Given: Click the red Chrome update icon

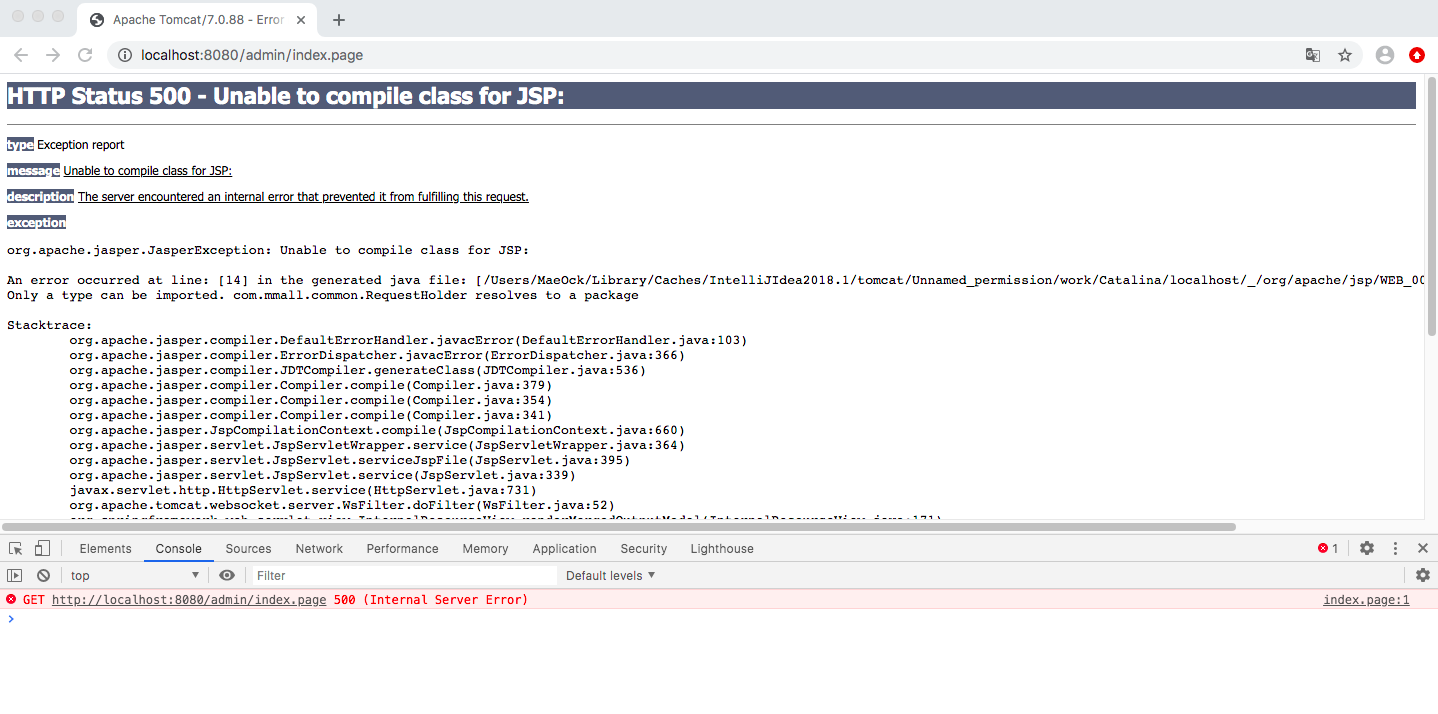Looking at the screenshot, I should pyautogui.click(x=1417, y=55).
